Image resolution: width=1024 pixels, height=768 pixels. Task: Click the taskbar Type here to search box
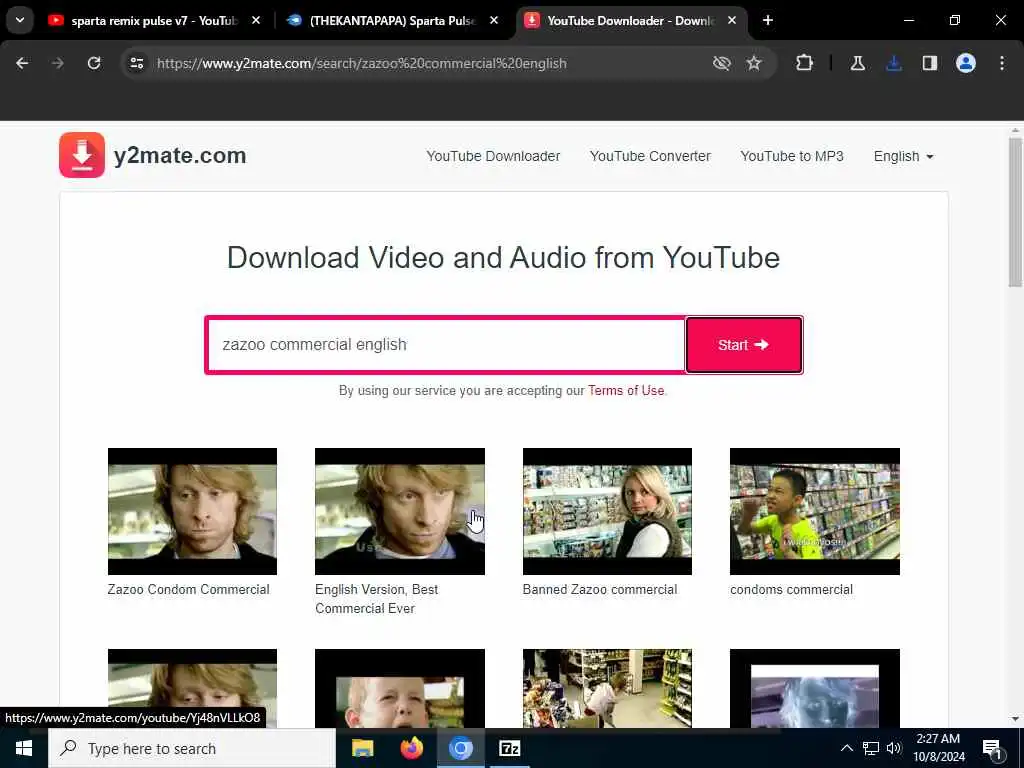click(x=192, y=748)
